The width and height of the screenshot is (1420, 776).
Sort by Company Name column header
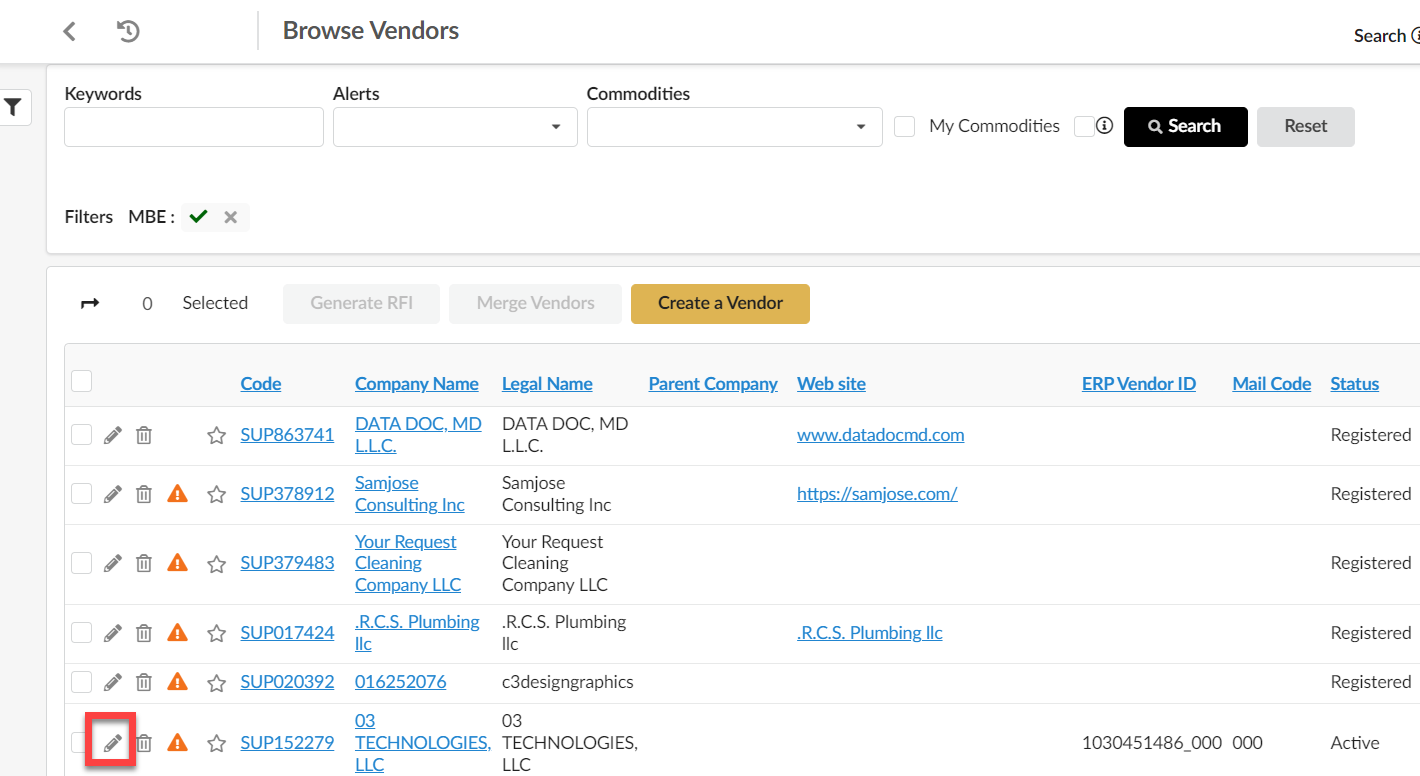click(417, 384)
